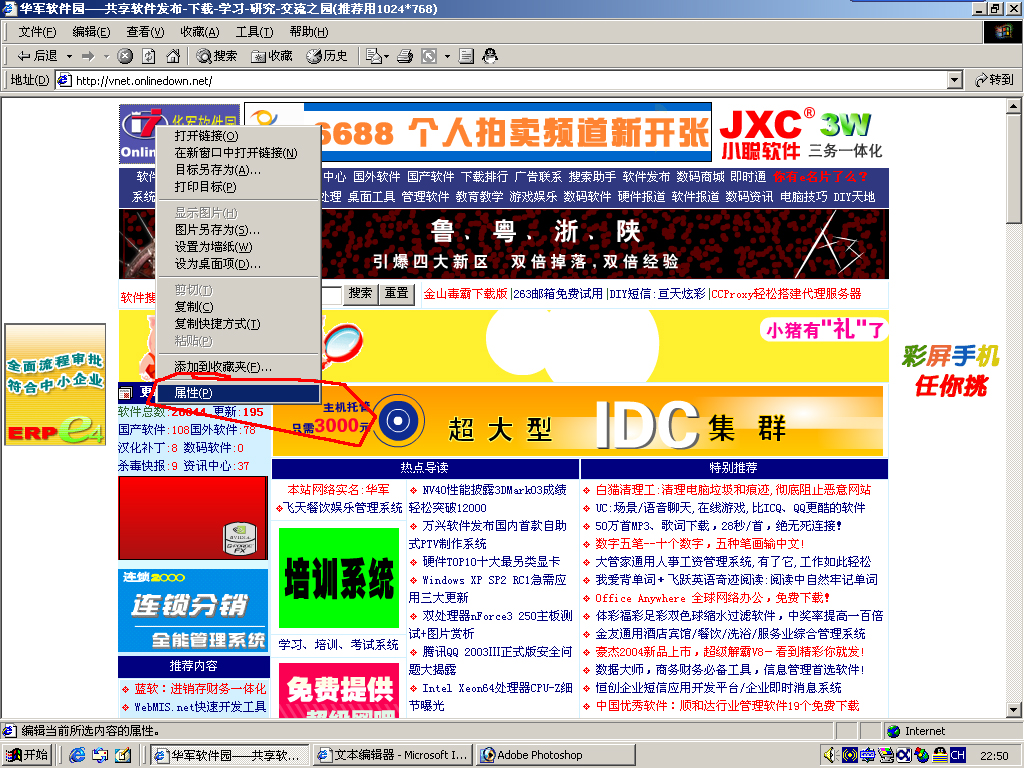This screenshot has width=1024, height=768.
Task: Open the 263邮箱免费试用 link
Action: pyautogui.click(x=558, y=294)
